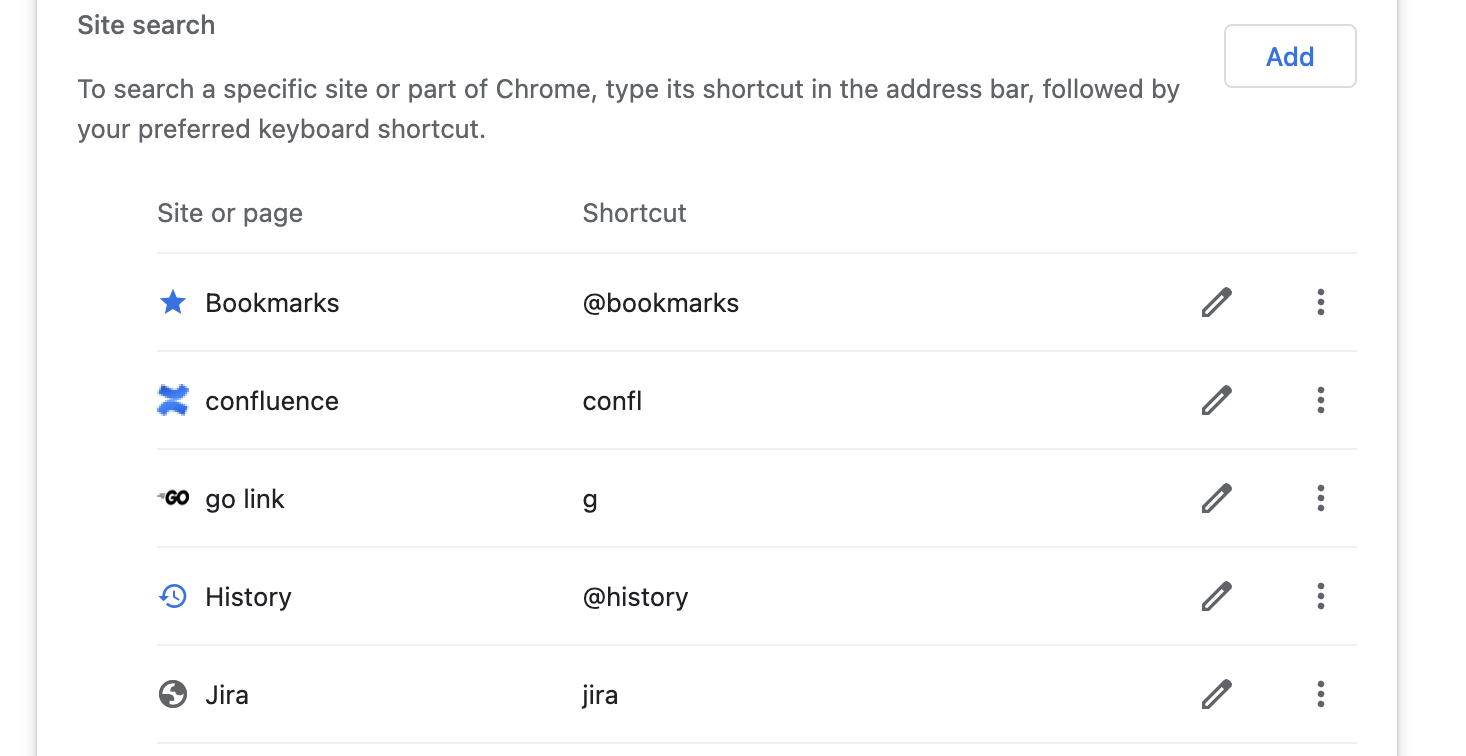Click the History clock icon
The image size is (1466, 756).
[x=172, y=596]
